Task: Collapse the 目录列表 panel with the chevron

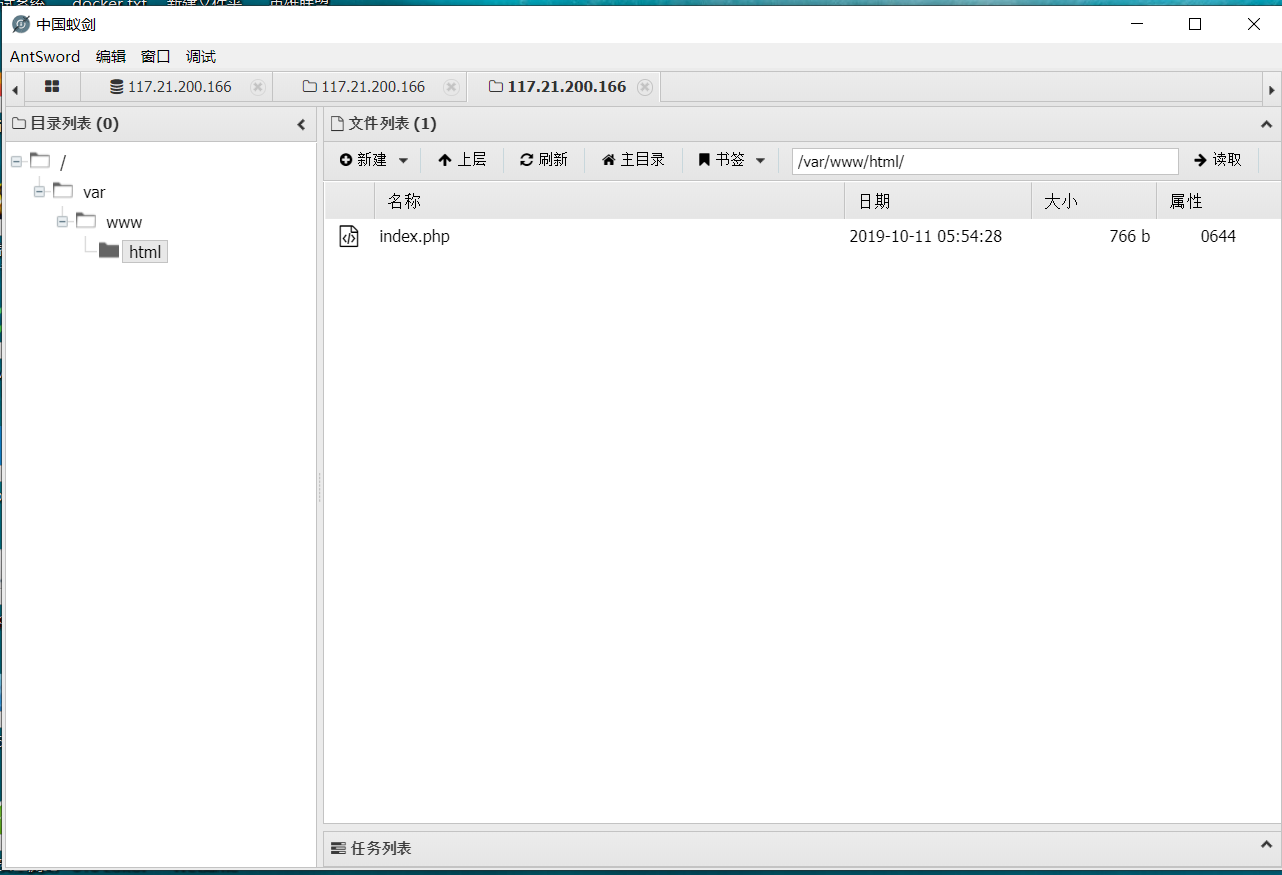Action: click(x=301, y=124)
